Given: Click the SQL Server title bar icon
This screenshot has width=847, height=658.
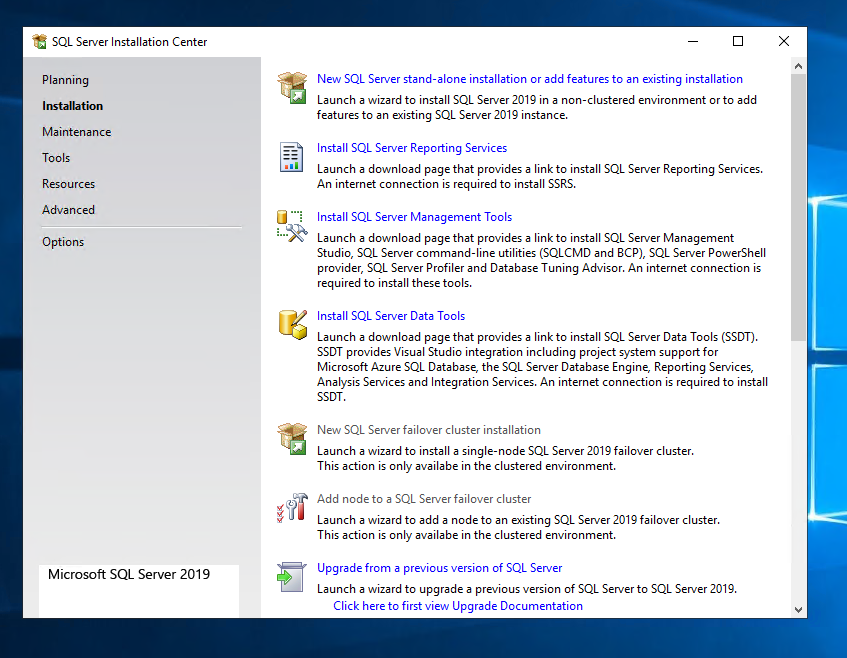Looking at the screenshot, I should coord(40,42).
